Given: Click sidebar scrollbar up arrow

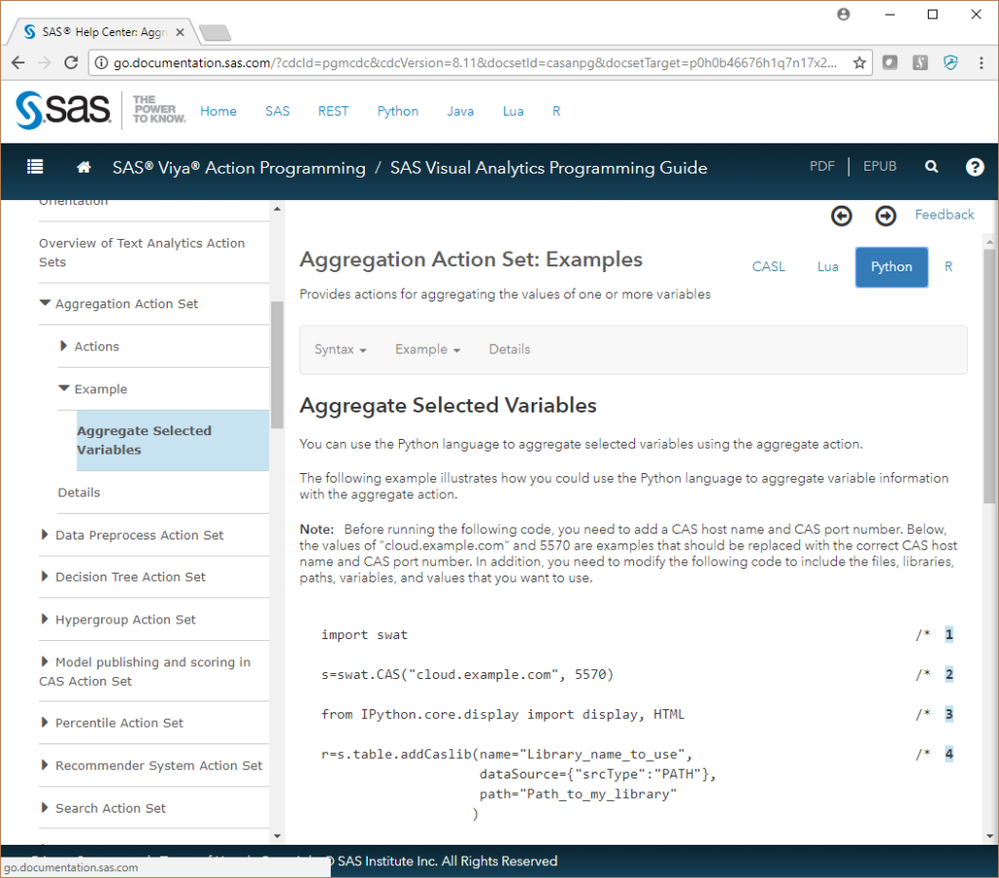Looking at the screenshot, I should click(x=277, y=209).
